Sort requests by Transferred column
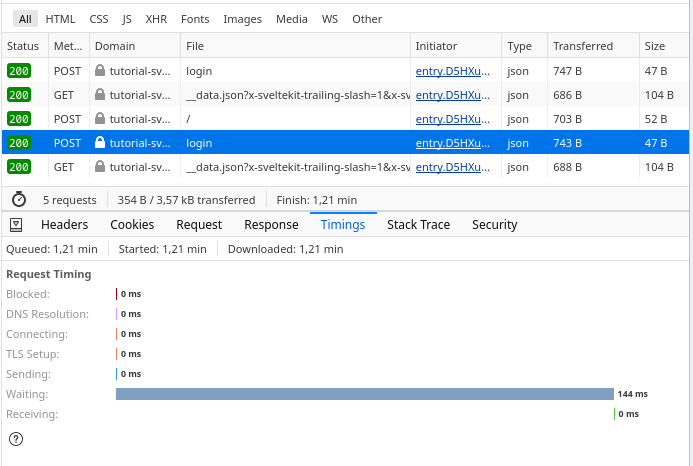 coord(582,46)
